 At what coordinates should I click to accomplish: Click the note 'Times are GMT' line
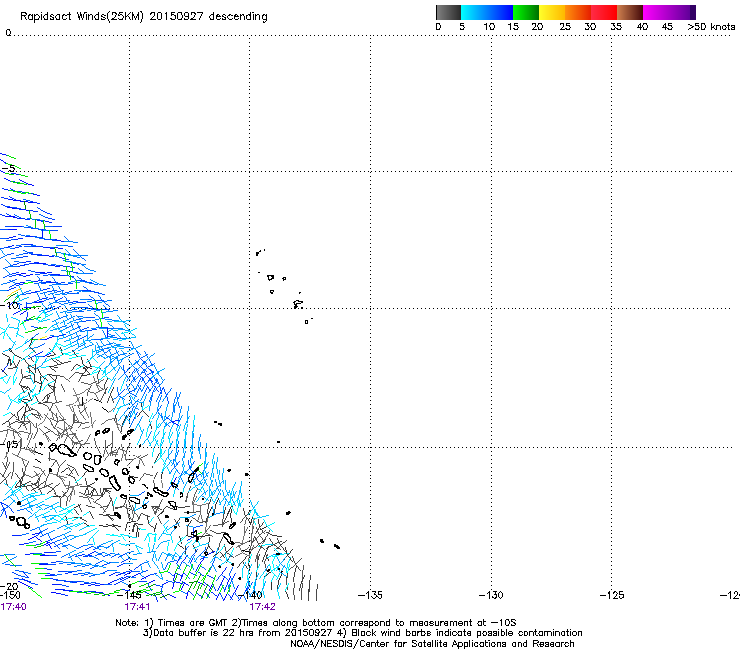click(316, 623)
